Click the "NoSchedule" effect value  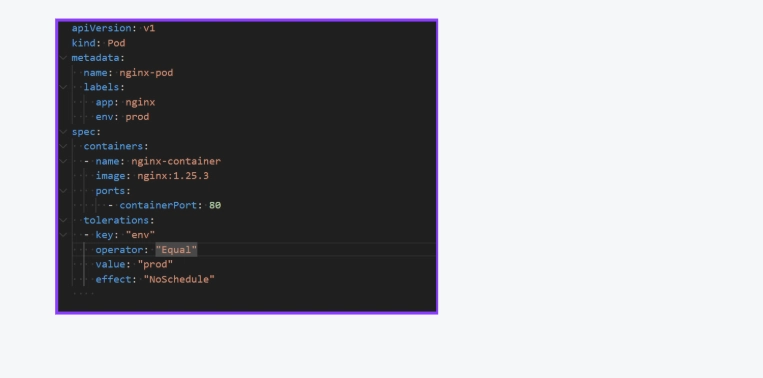pyautogui.click(x=179, y=279)
